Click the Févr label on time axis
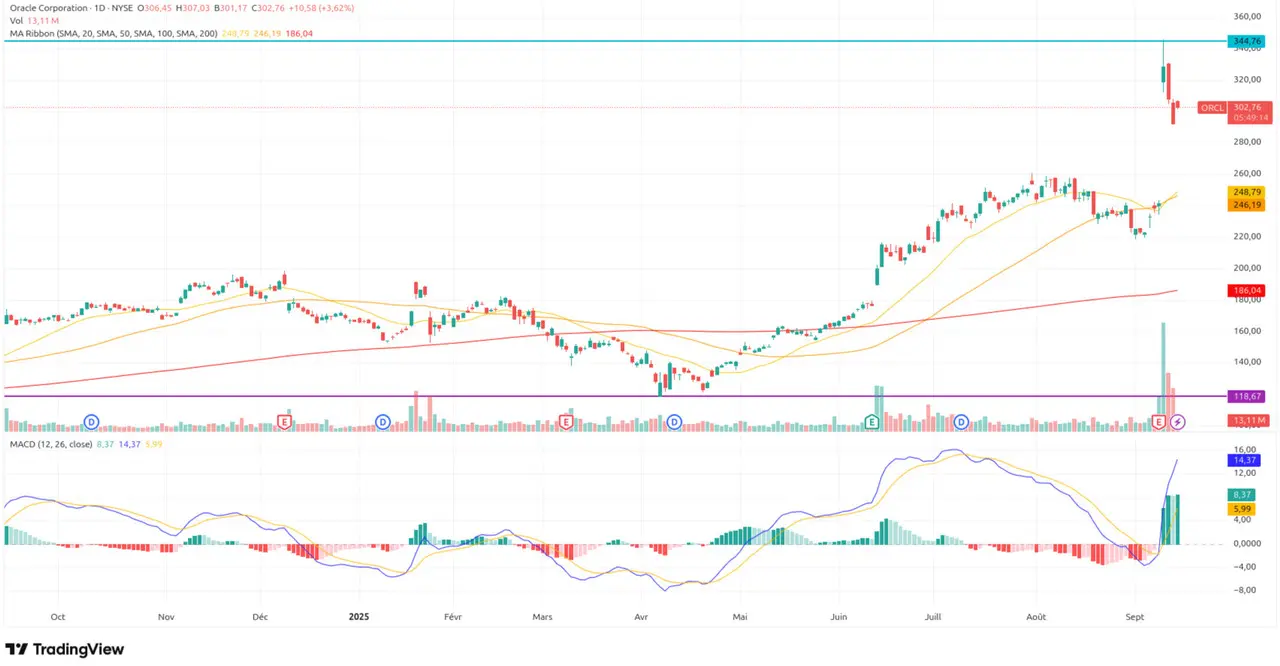The width and height of the screenshot is (1280, 666). [x=452, y=617]
